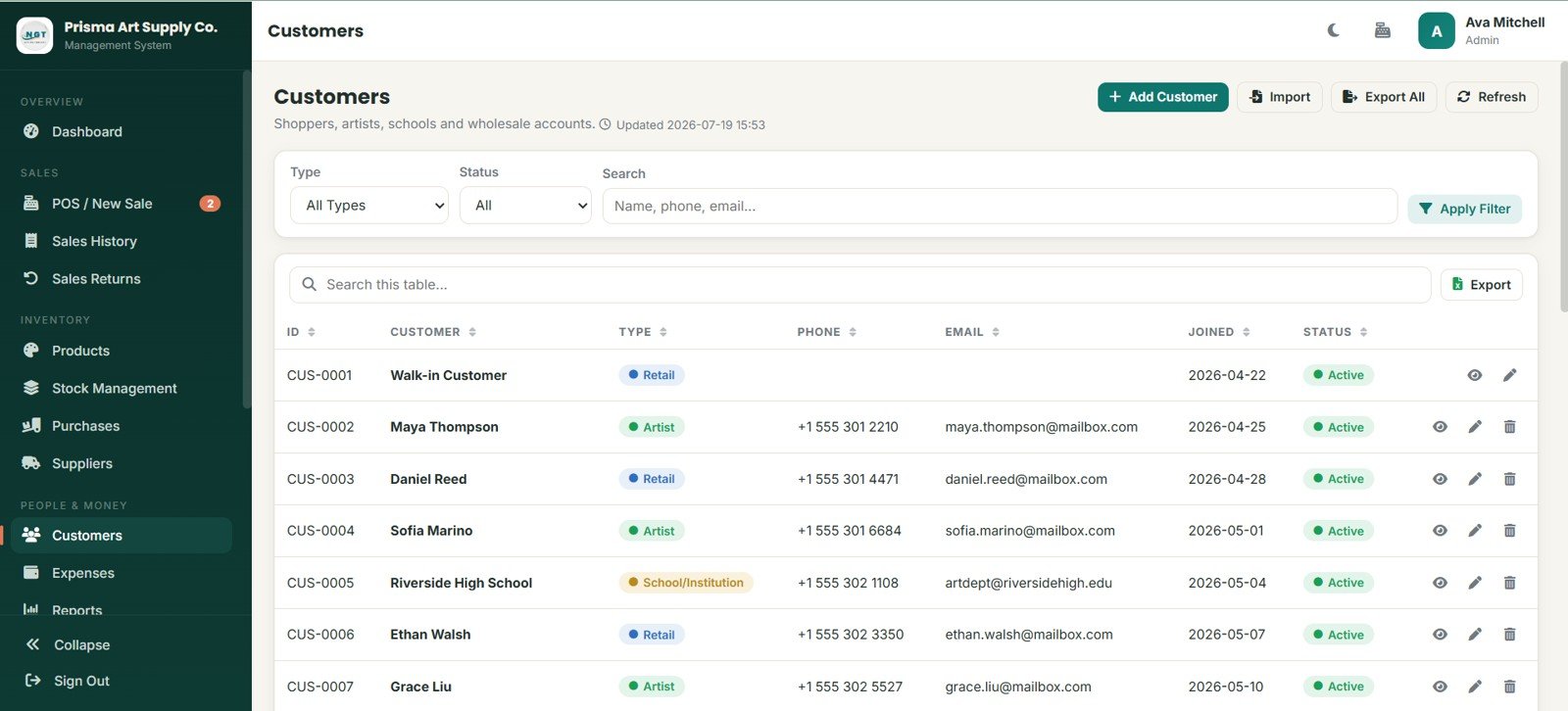1568x711 pixels.
Task: Edit Maya Thompson's record
Action: tap(1475, 427)
